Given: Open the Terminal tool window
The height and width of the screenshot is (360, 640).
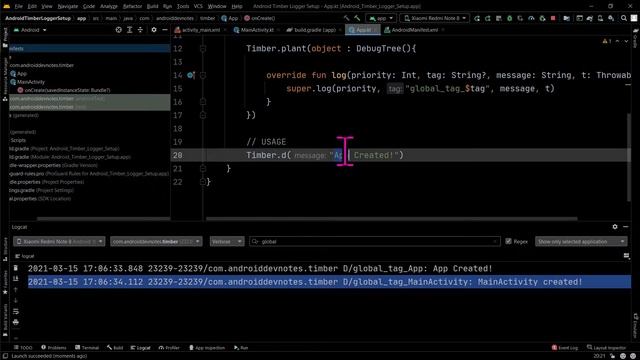Looking at the screenshot, I should [x=87, y=348].
